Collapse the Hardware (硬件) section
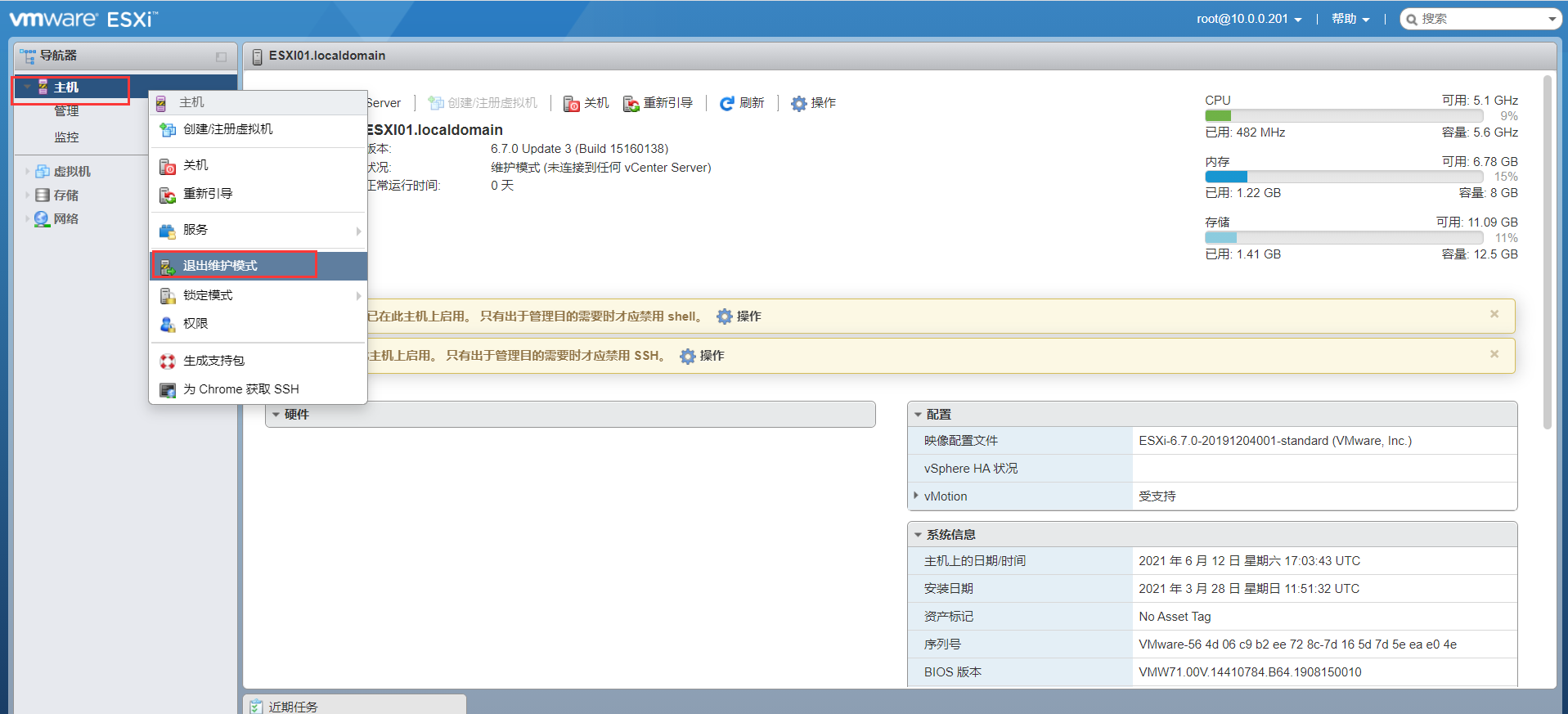This screenshot has height=714, width=1568. coord(276,415)
